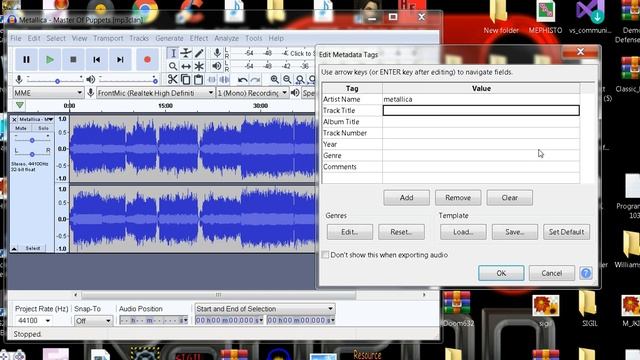
Task: Fit selection to width zoom icon
Action: (x=300, y=80)
